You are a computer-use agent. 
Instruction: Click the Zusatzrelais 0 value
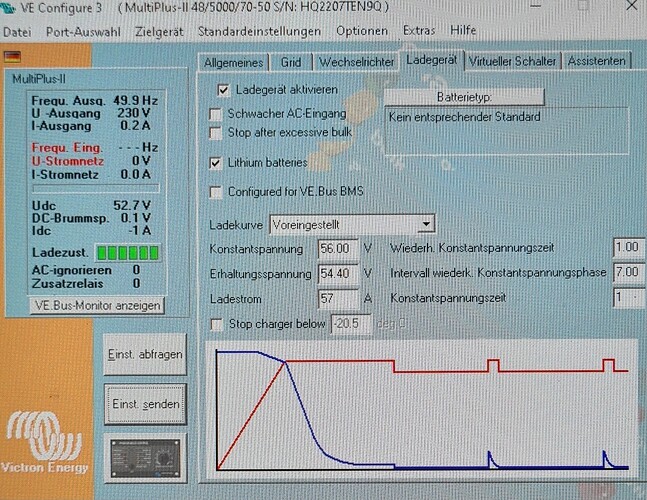click(136, 283)
